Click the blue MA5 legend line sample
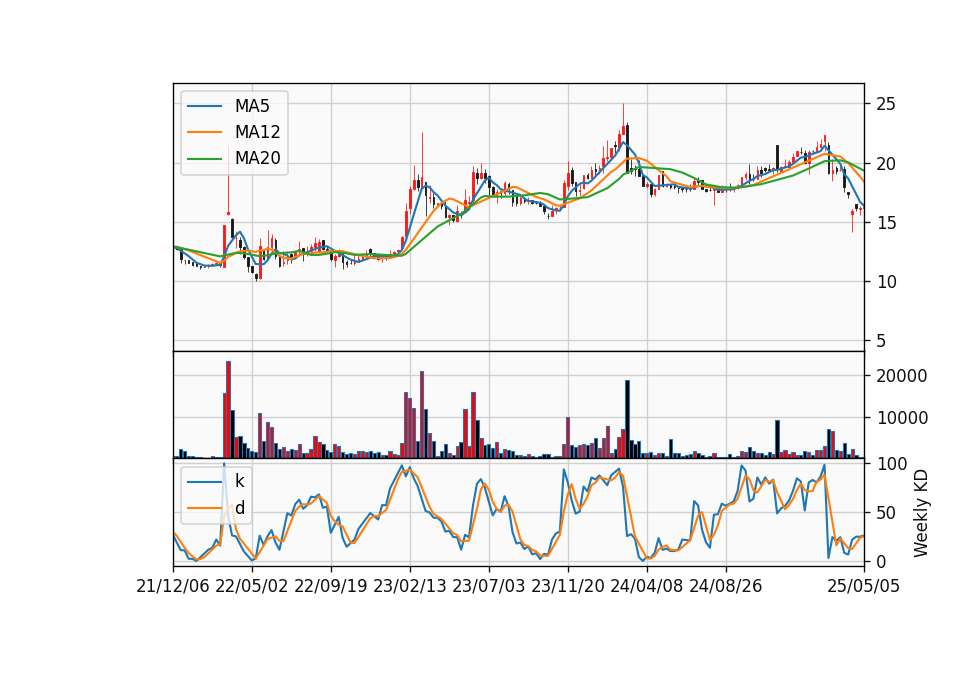Screen dimensions: 960x690 (x=204, y=107)
